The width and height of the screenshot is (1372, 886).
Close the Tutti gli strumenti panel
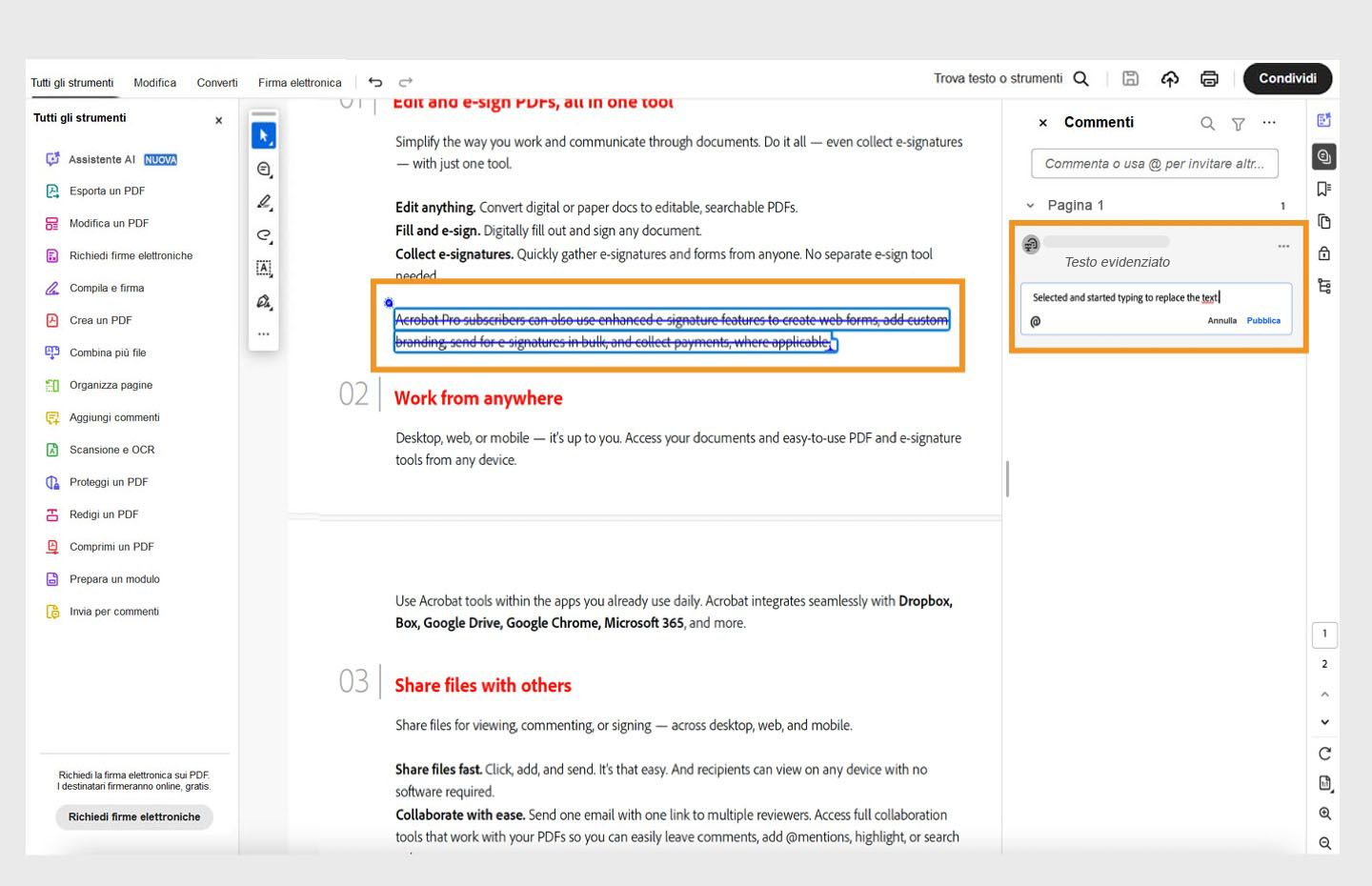click(x=219, y=121)
